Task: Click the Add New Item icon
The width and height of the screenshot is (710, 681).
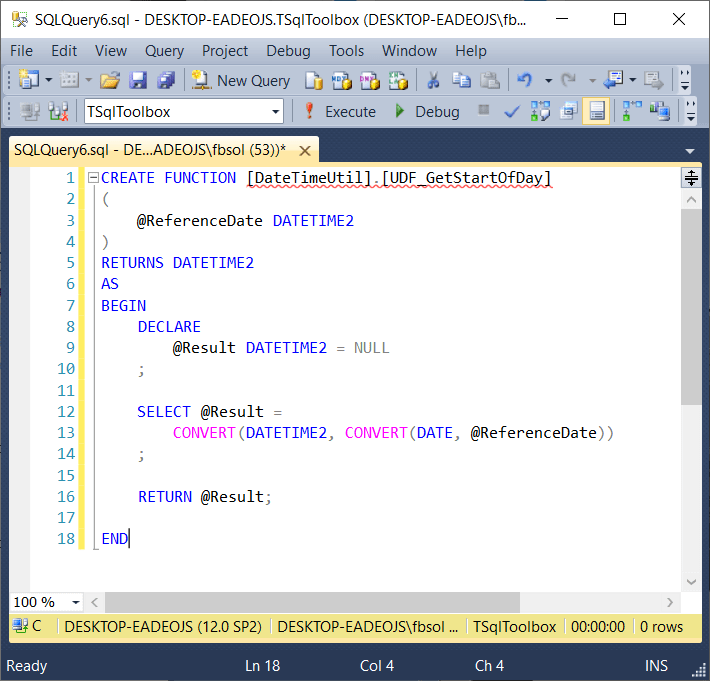Action: click(69, 80)
